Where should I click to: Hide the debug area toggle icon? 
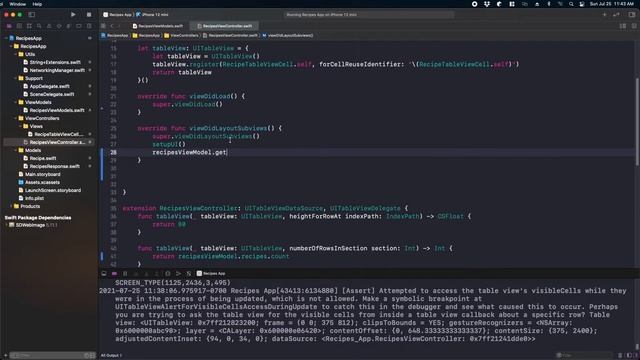104,273
